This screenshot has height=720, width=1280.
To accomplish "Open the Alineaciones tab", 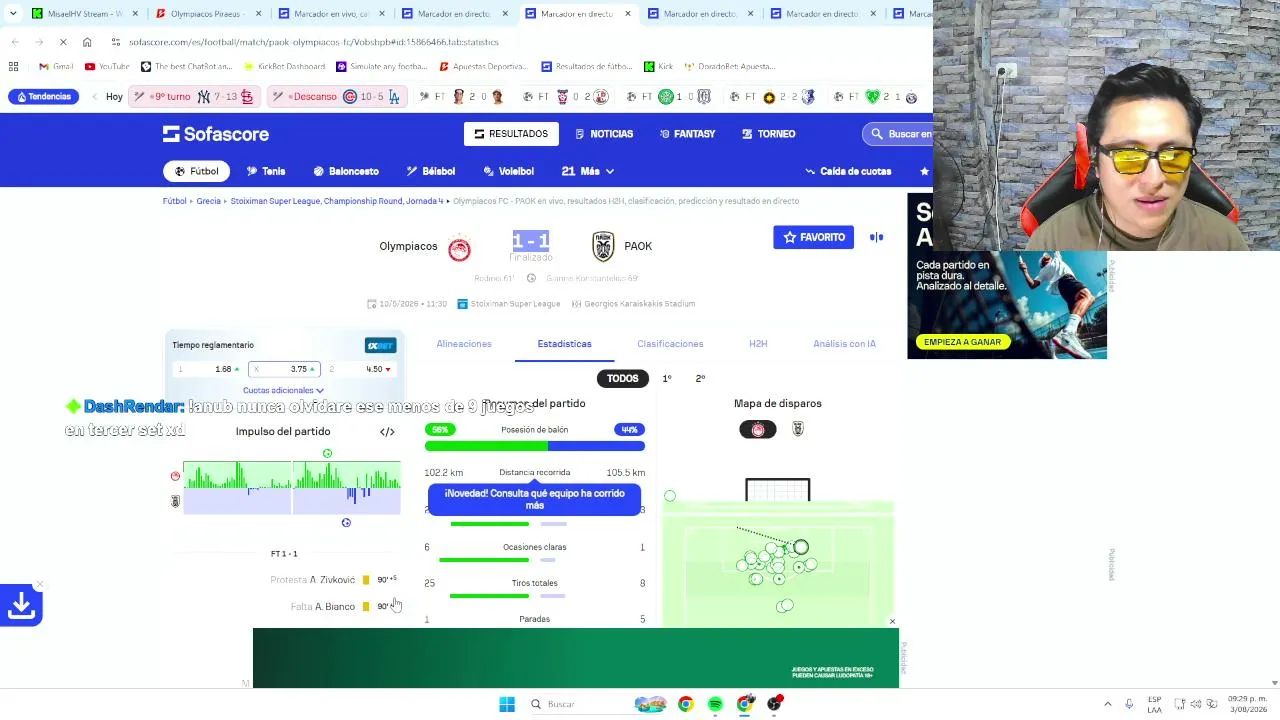I will 464,344.
